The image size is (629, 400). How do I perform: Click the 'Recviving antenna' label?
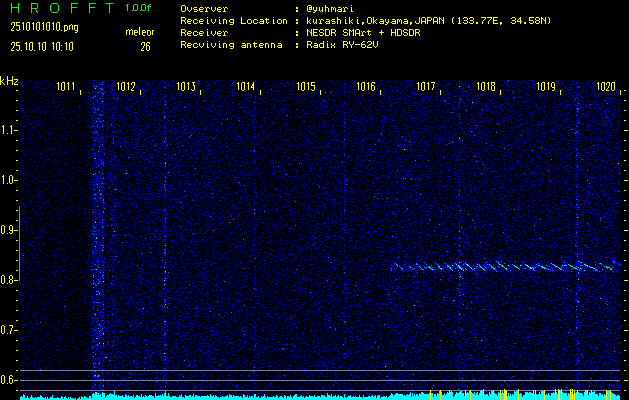[231, 45]
